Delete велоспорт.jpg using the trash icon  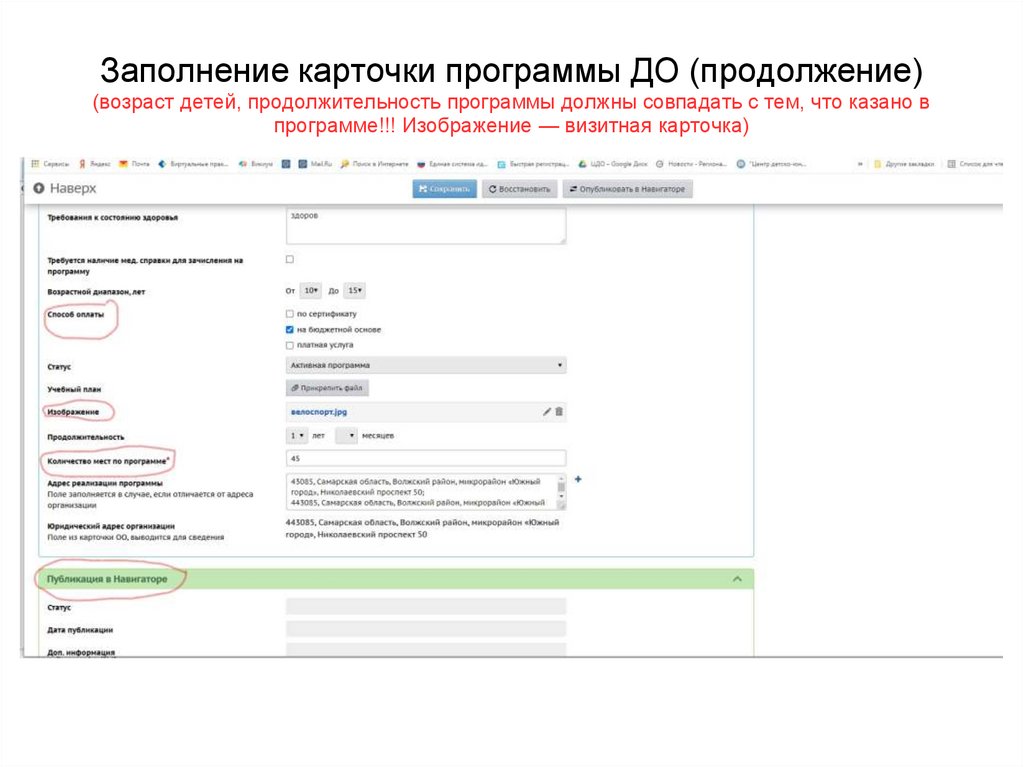(560, 411)
